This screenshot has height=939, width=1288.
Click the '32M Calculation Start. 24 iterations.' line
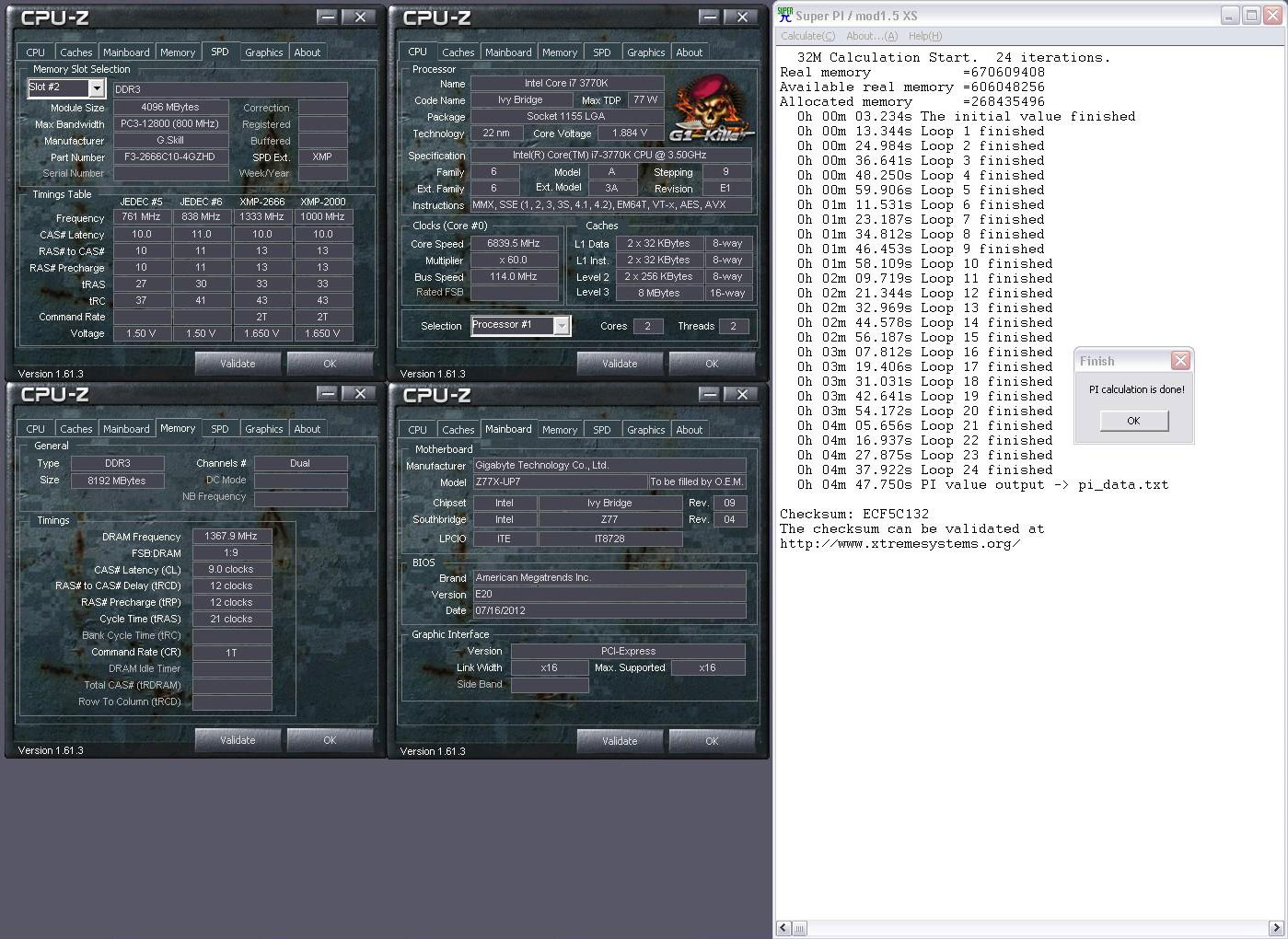954,58
